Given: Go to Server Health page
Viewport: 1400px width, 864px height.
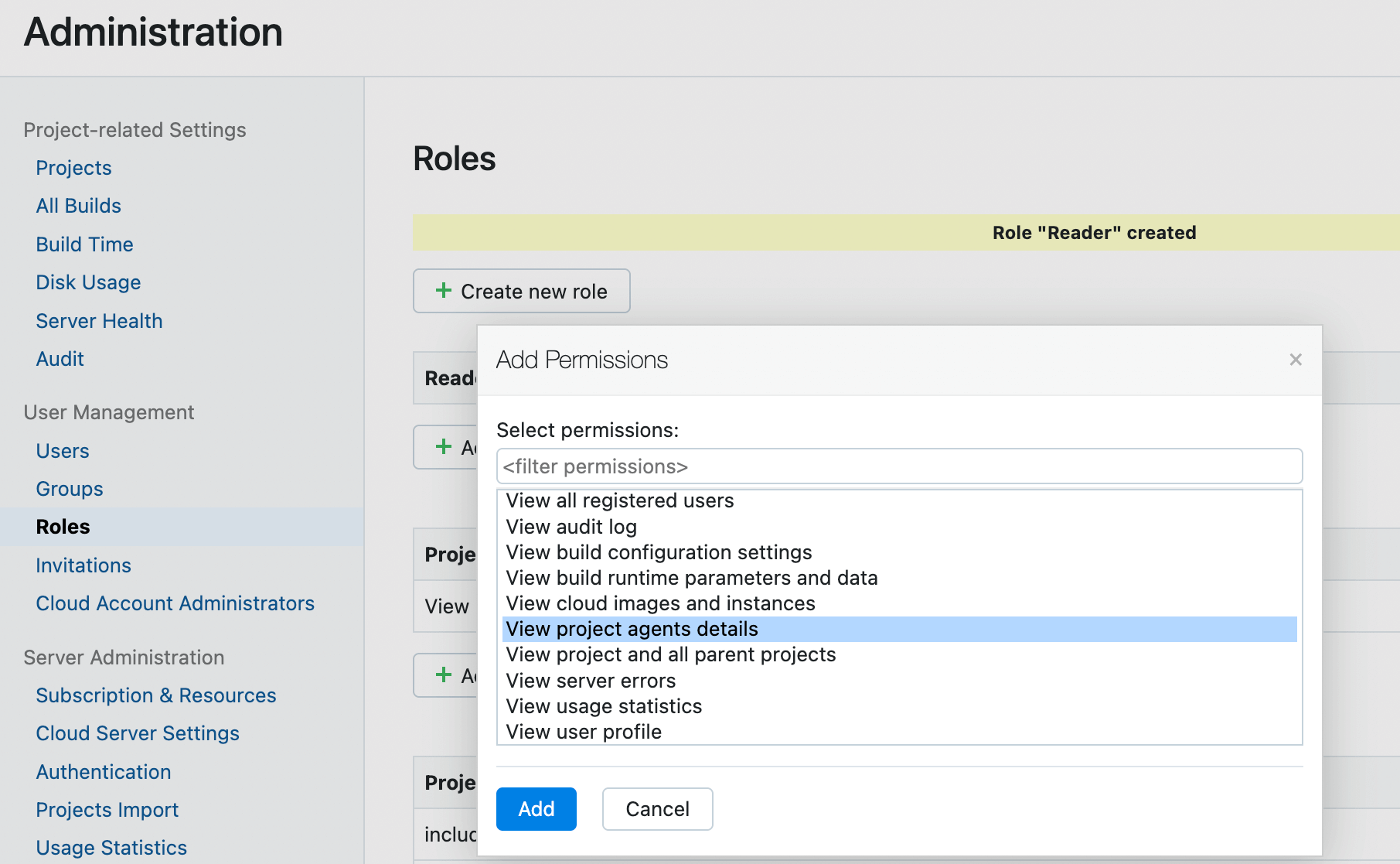Looking at the screenshot, I should tap(99, 321).
